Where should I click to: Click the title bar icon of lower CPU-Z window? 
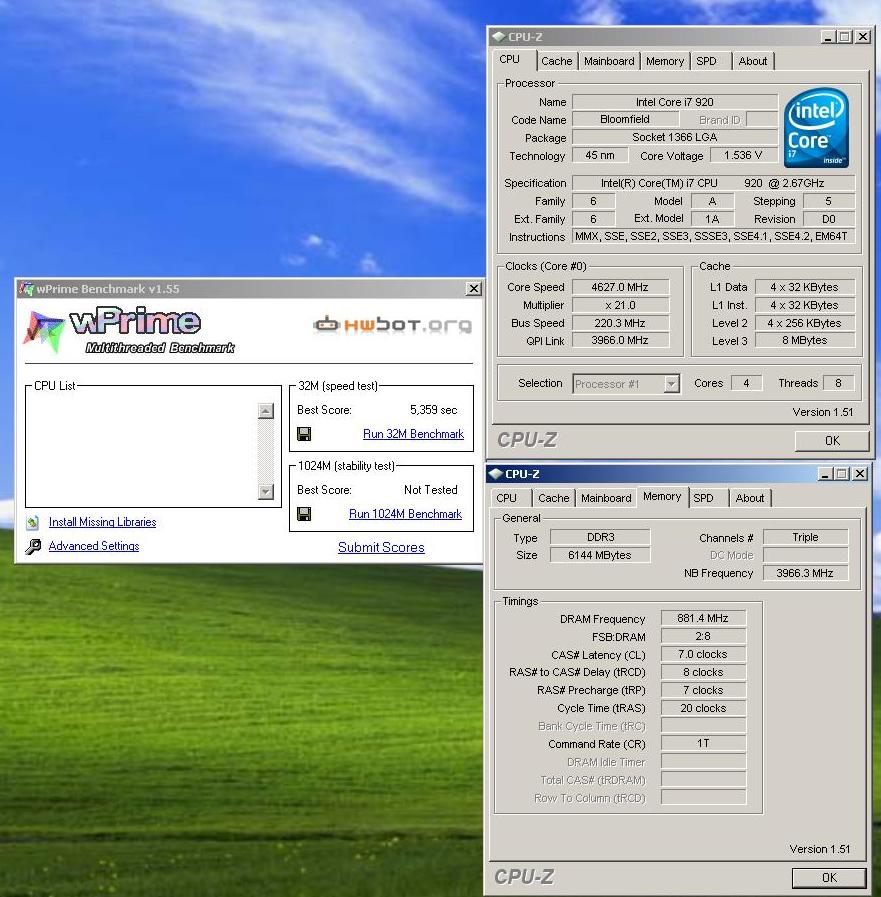(495, 474)
